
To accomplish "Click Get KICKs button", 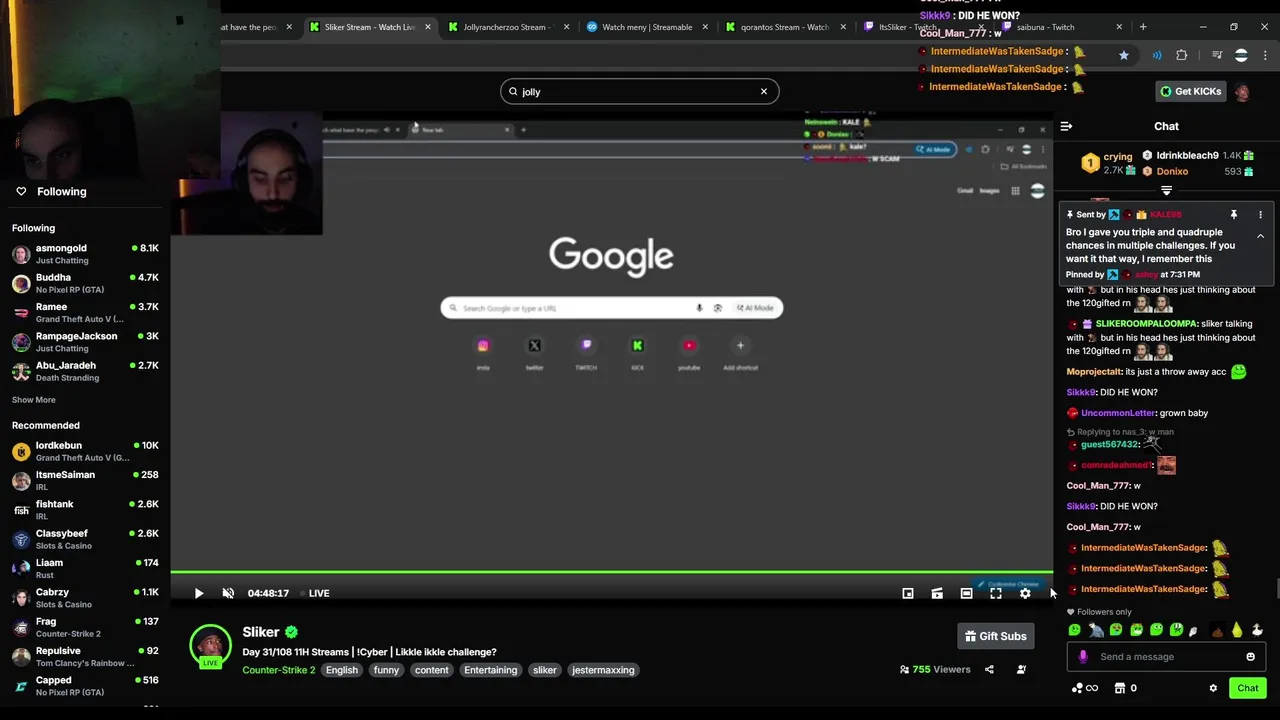I will click(x=1190, y=91).
